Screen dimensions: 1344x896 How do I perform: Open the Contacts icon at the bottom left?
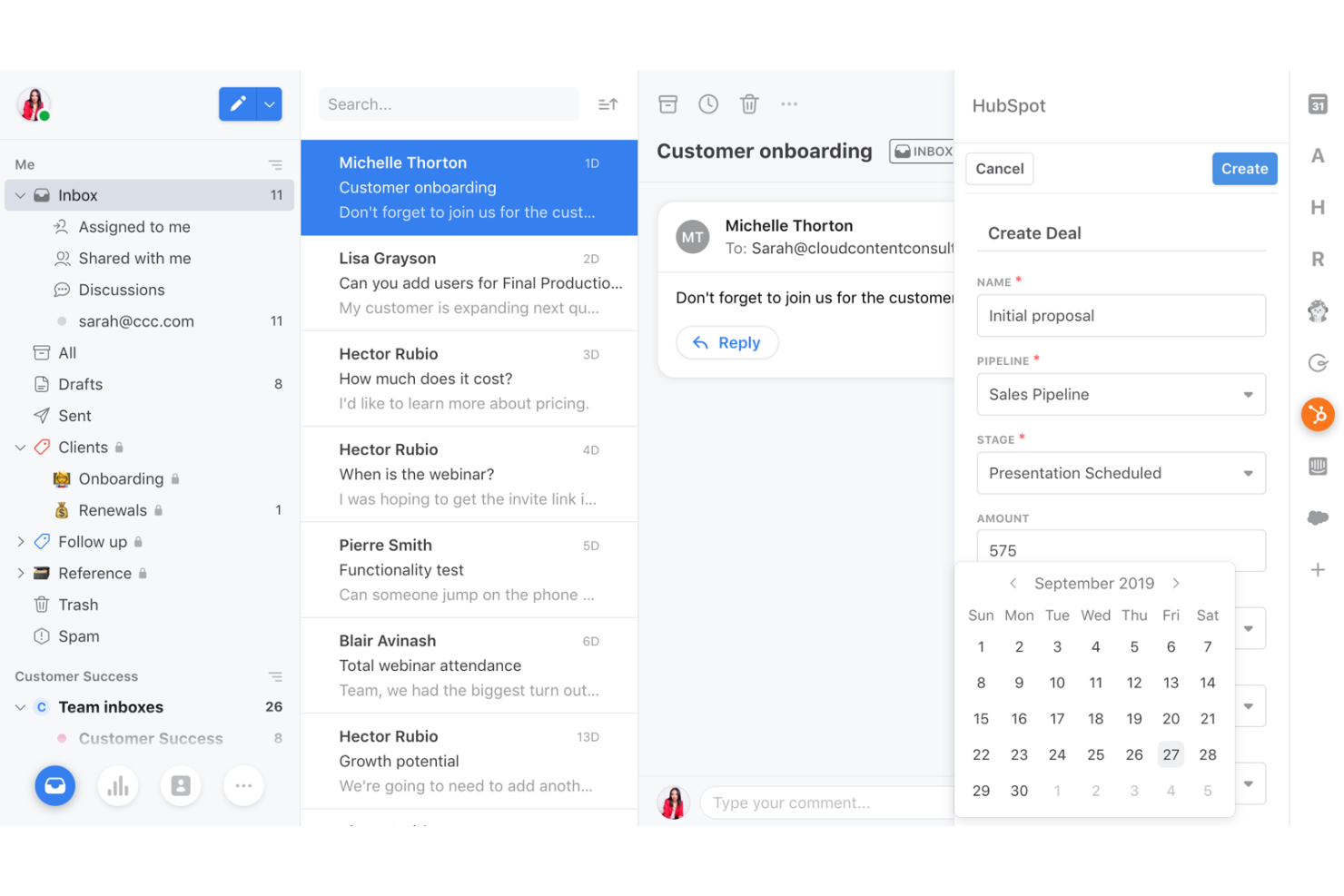coord(181,785)
